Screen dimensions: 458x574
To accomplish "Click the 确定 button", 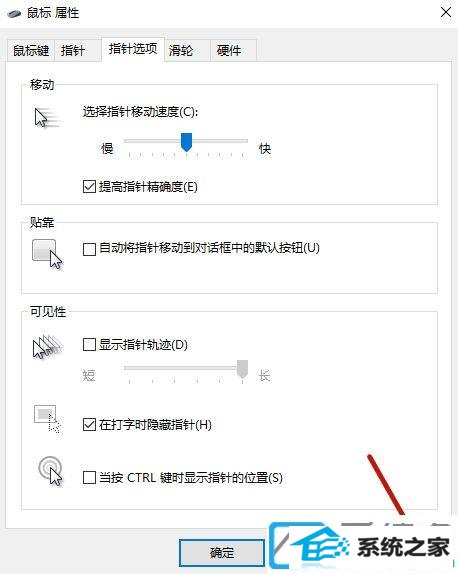I will click(222, 552).
